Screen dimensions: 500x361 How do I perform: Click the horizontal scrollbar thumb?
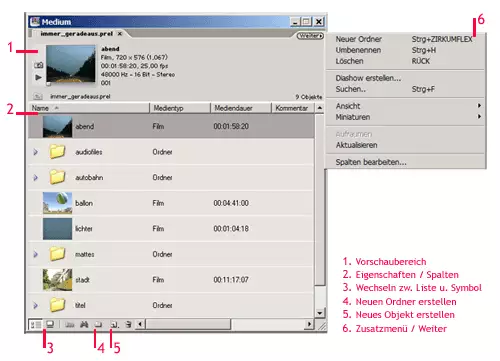tap(188, 324)
